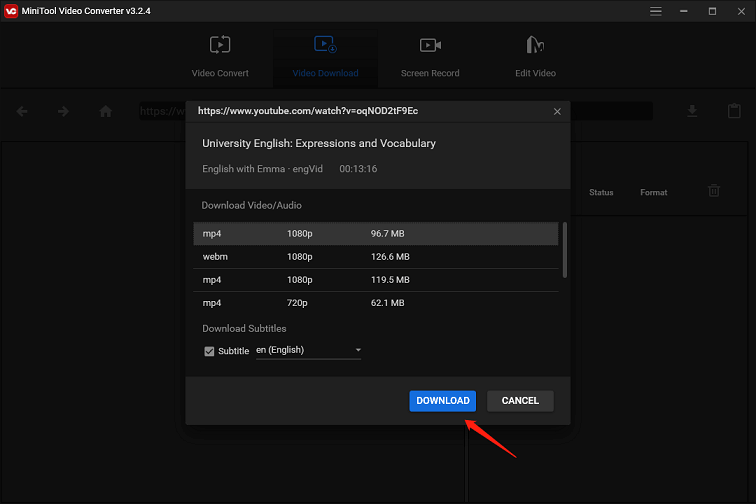Viewport: 756px width, 504px height.
Task: Maximize the application window
Action: click(x=712, y=11)
